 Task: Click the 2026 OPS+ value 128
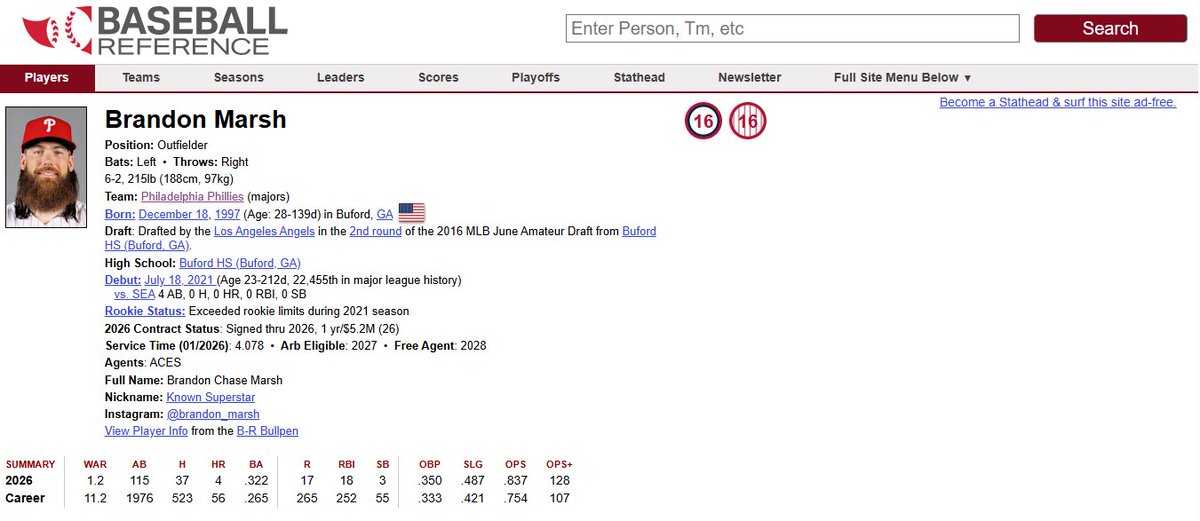point(559,481)
